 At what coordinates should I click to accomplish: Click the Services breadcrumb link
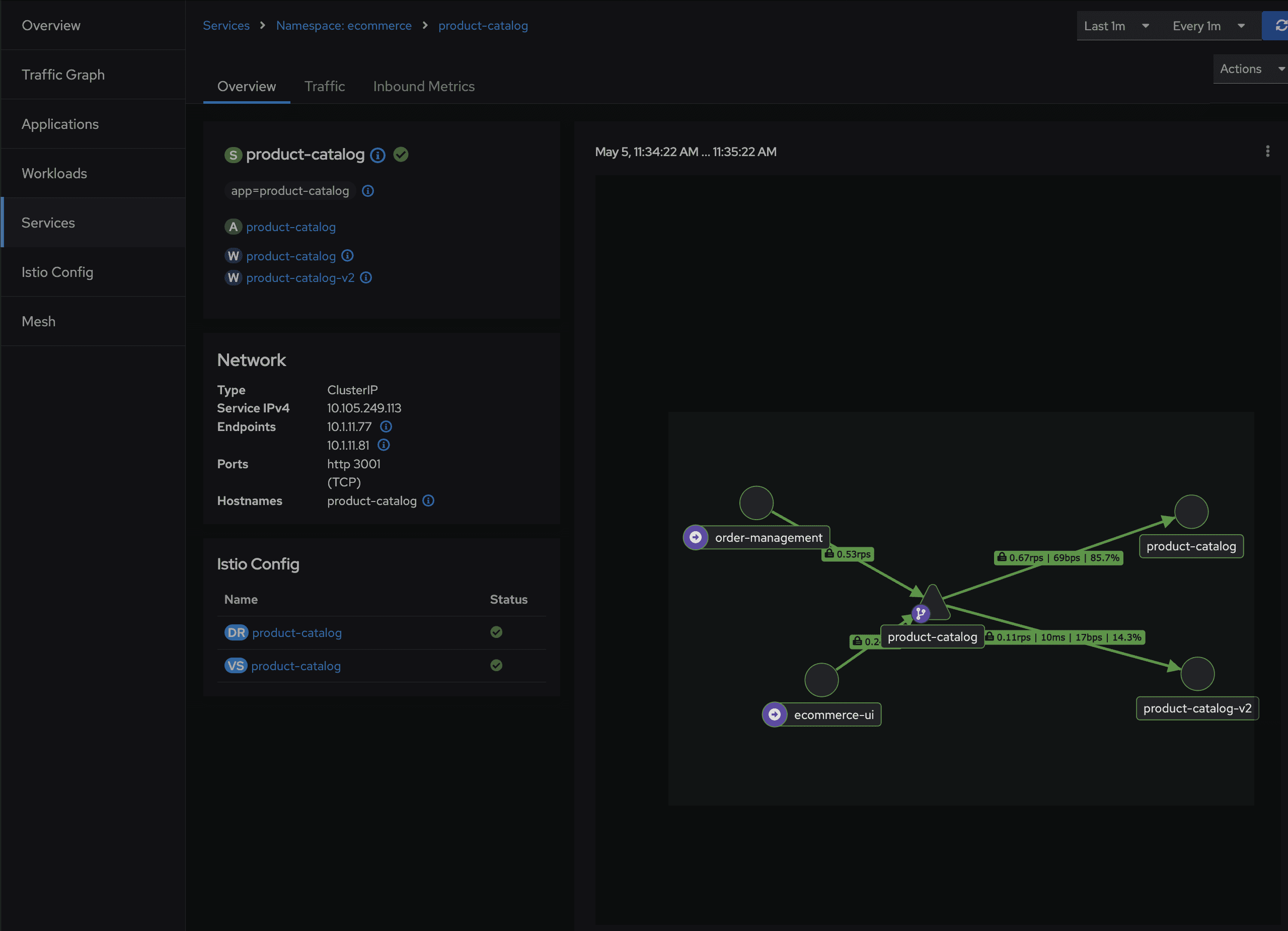(226, 26)
